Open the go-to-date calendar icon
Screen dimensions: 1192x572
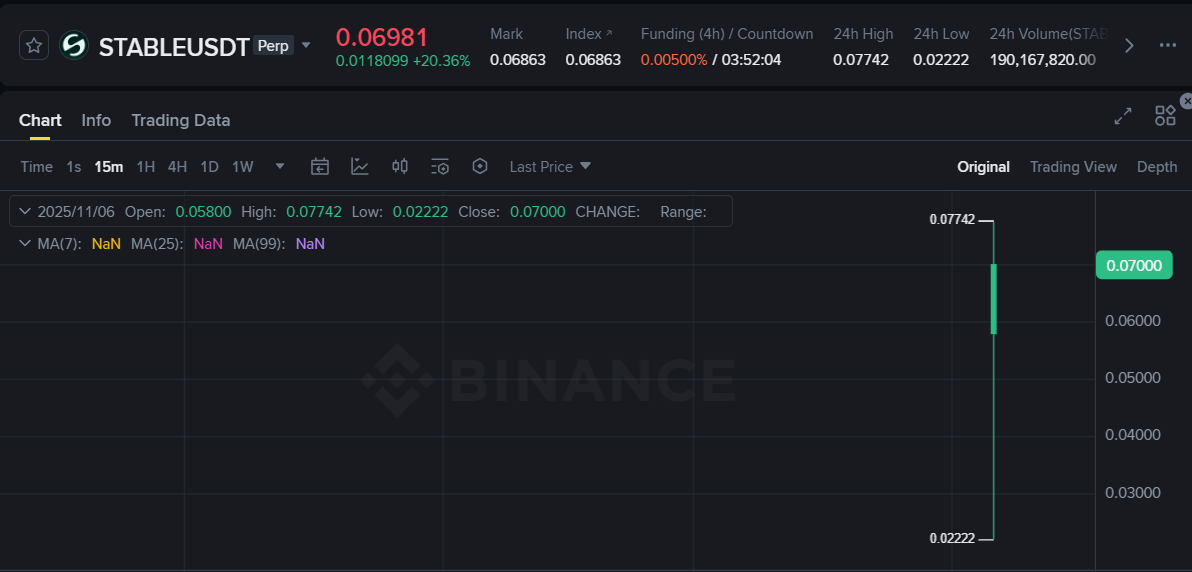coord(320,167)
